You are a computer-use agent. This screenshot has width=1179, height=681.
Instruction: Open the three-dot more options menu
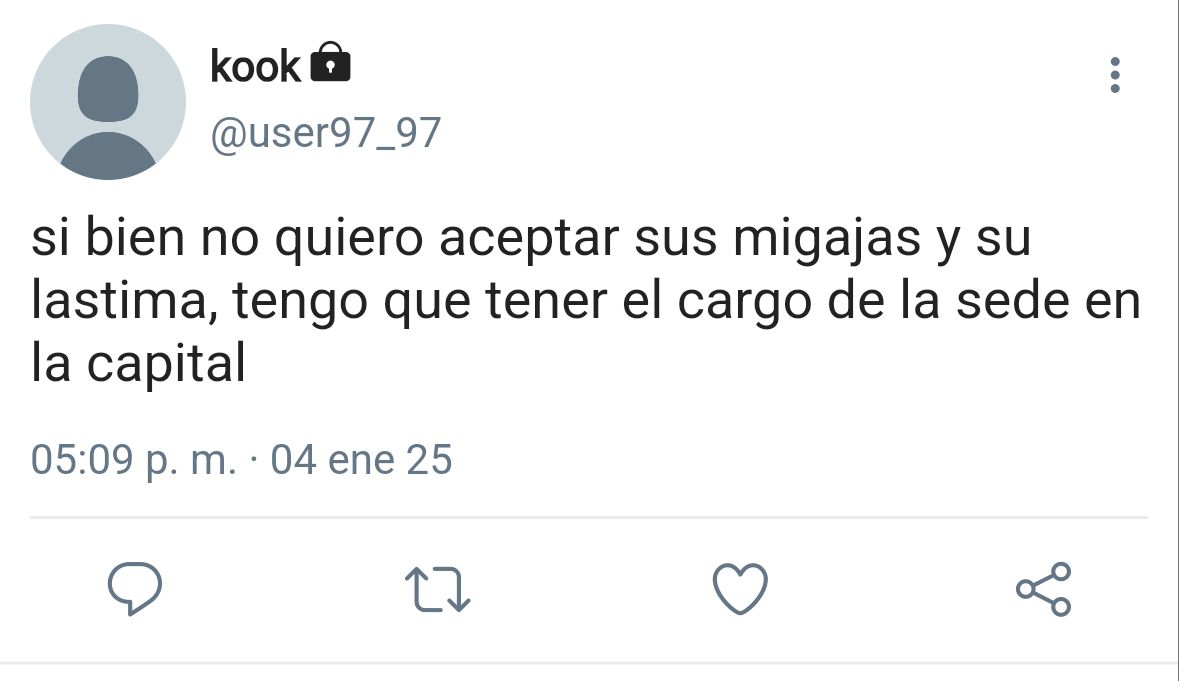point(1115,75)
